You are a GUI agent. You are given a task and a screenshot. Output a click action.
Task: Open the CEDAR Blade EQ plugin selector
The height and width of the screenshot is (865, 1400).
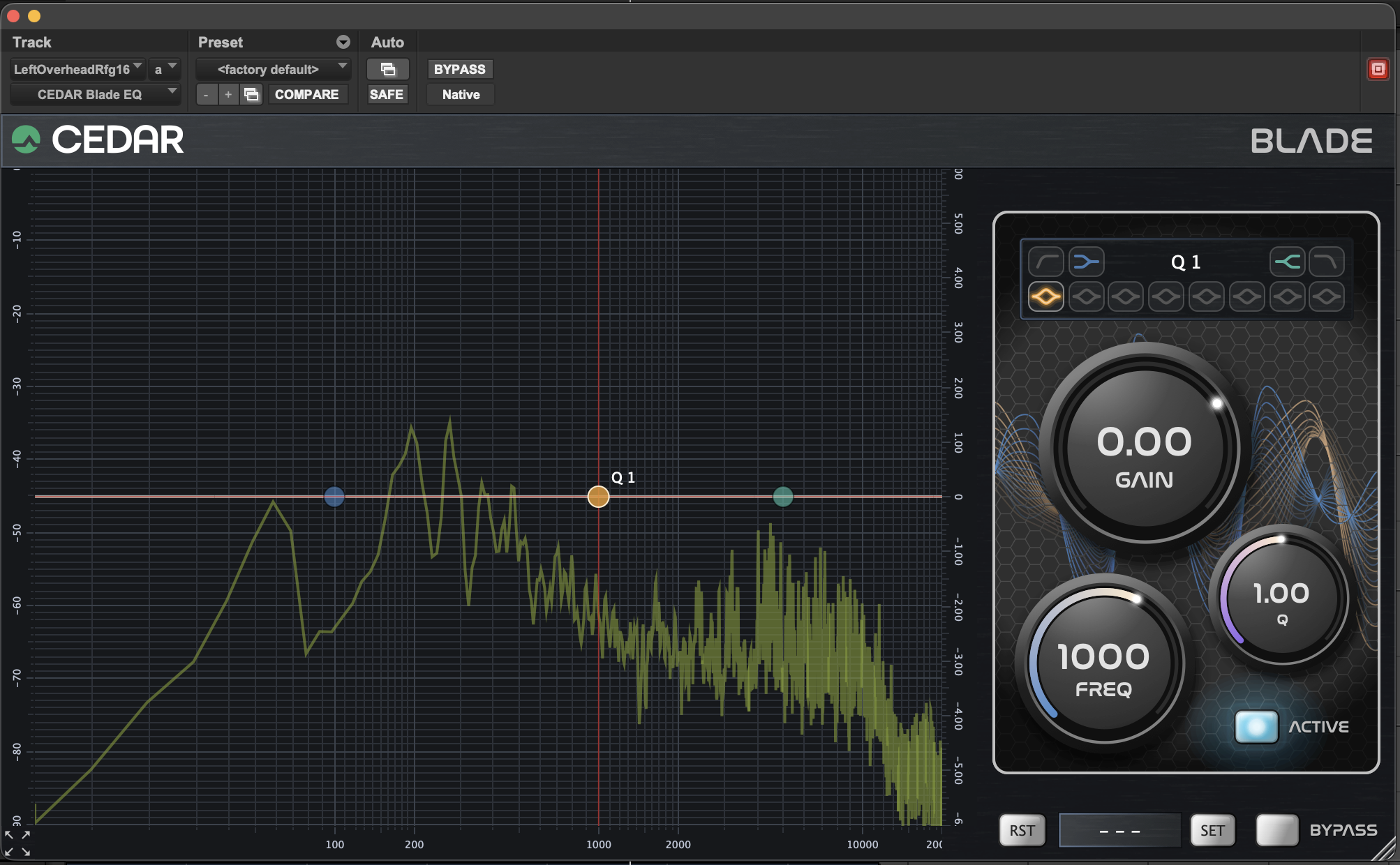96,94
